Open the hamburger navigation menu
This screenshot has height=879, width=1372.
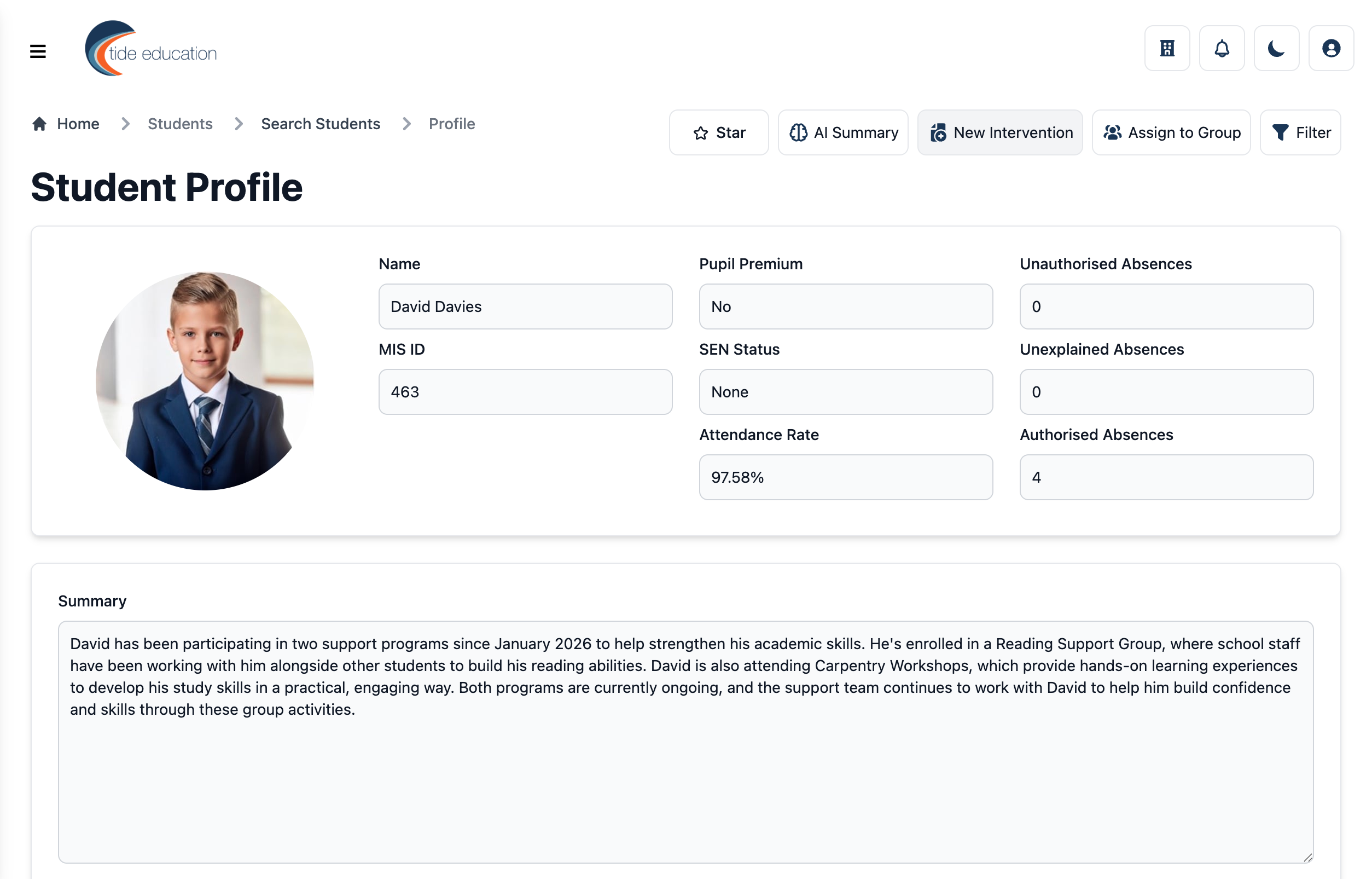38,51
